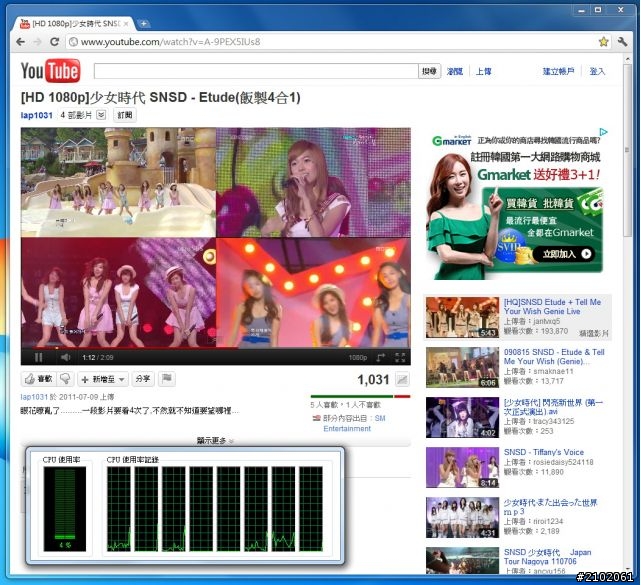The image size is (641, 585).
Task: Click the sign in link
Action: coord(597,72)
